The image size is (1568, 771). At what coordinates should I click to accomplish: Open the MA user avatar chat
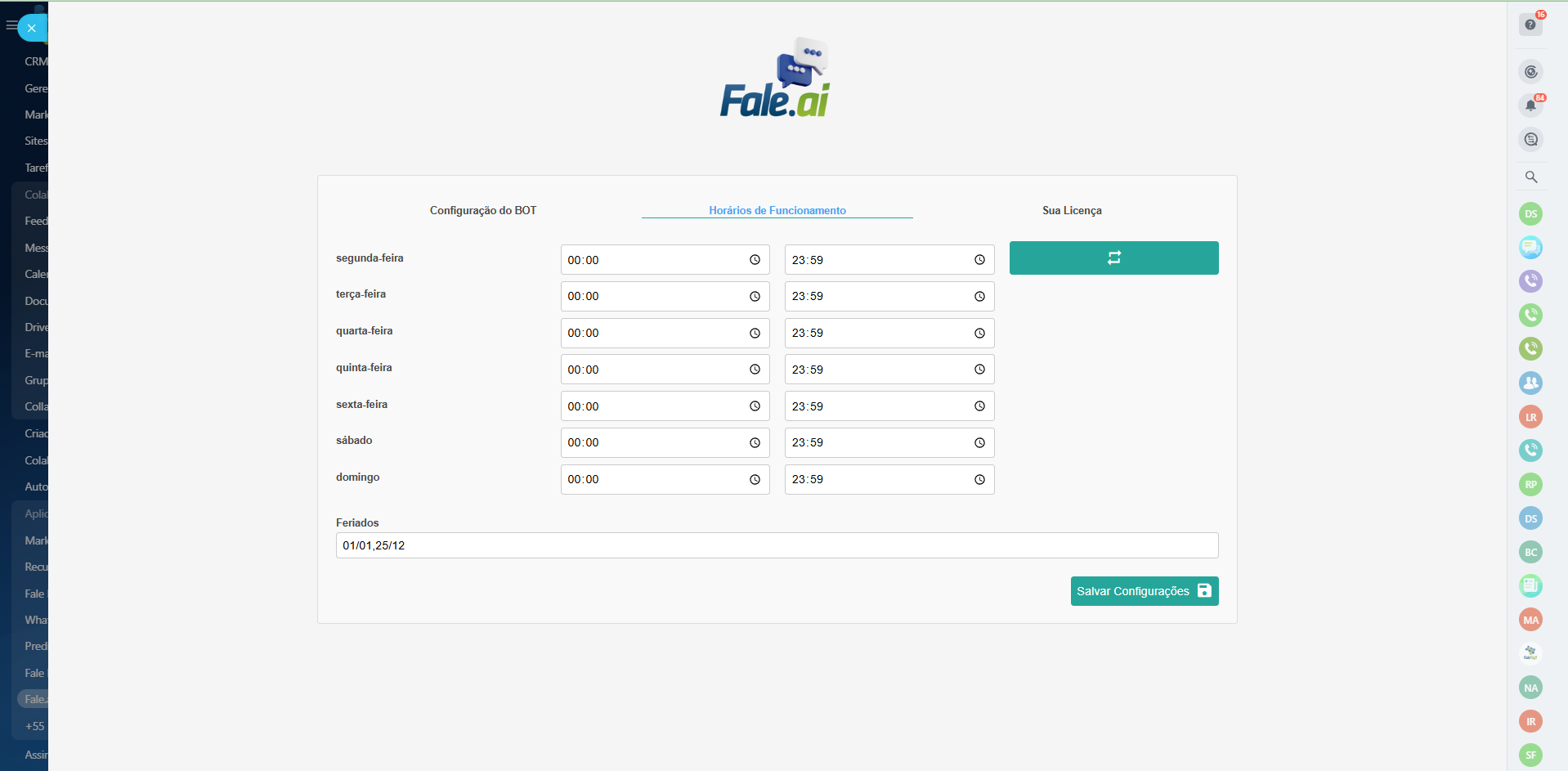pos(1530,620)
